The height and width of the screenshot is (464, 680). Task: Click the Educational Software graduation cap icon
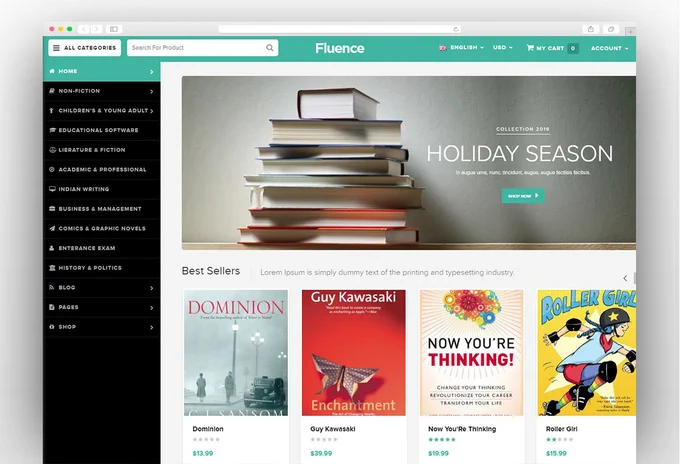(x=52, y=130)
